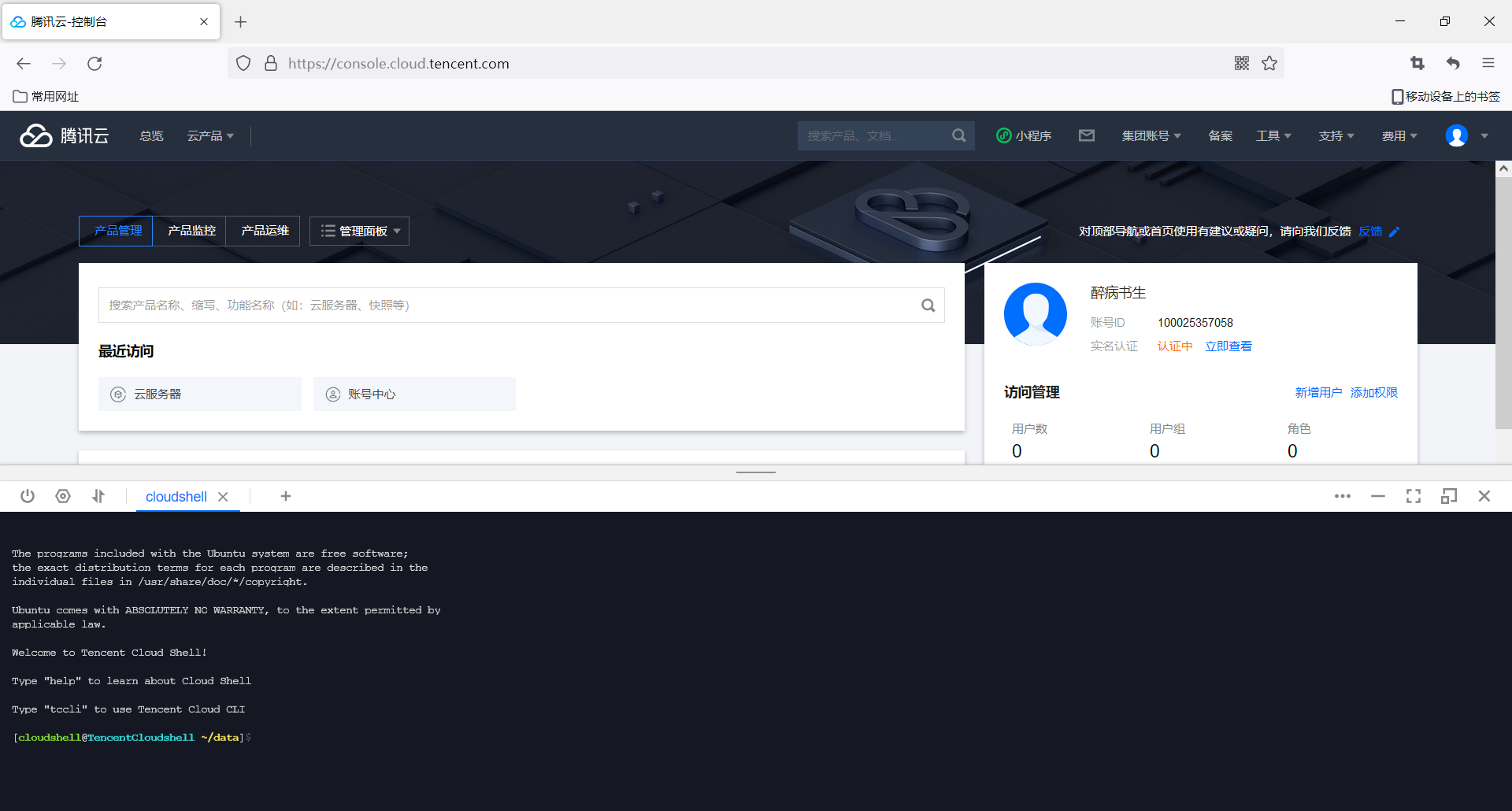
Task: Click the browser address bar URL
Action: pos(398,64)
